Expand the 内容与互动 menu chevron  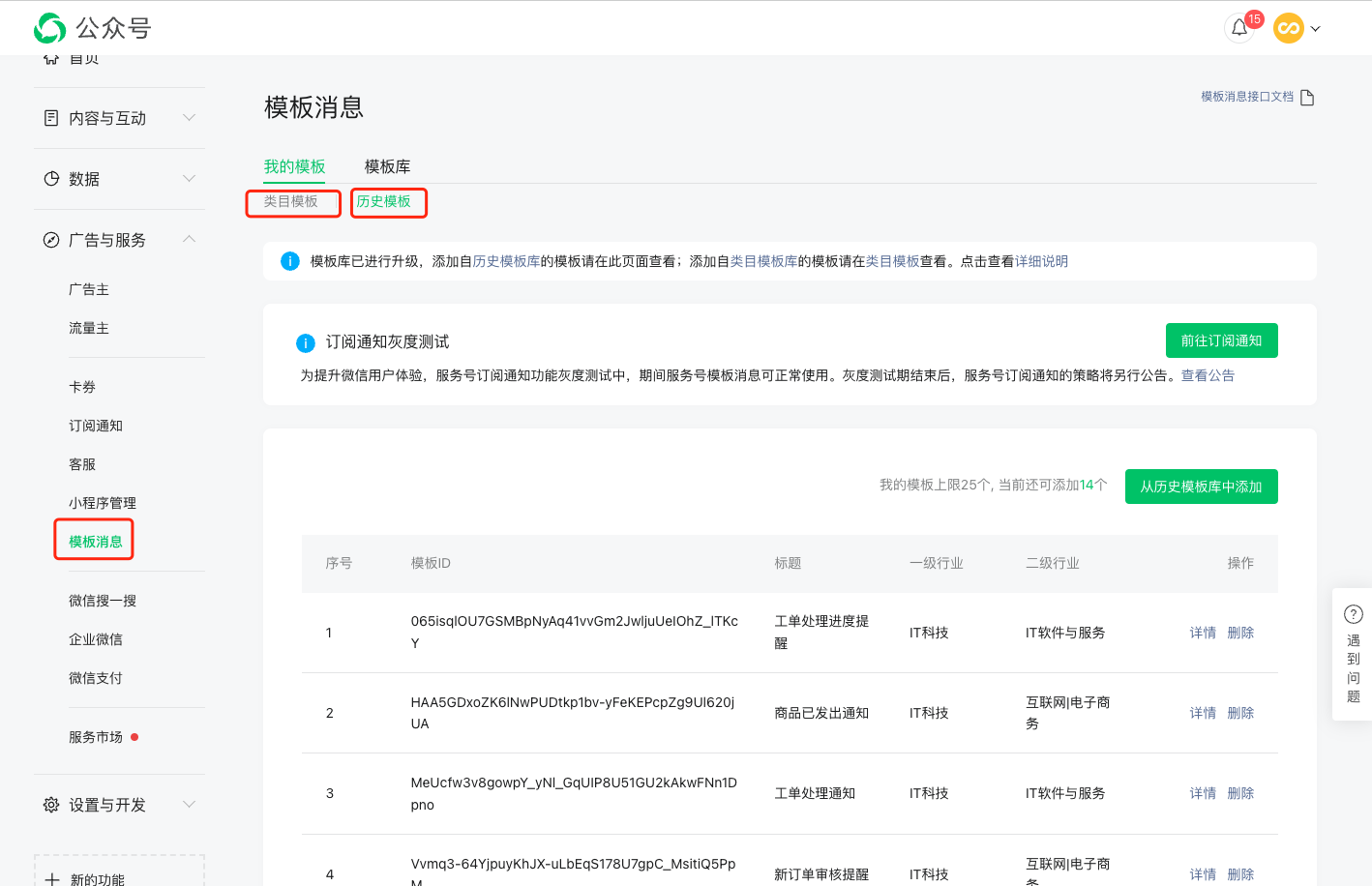pos(189,118)
